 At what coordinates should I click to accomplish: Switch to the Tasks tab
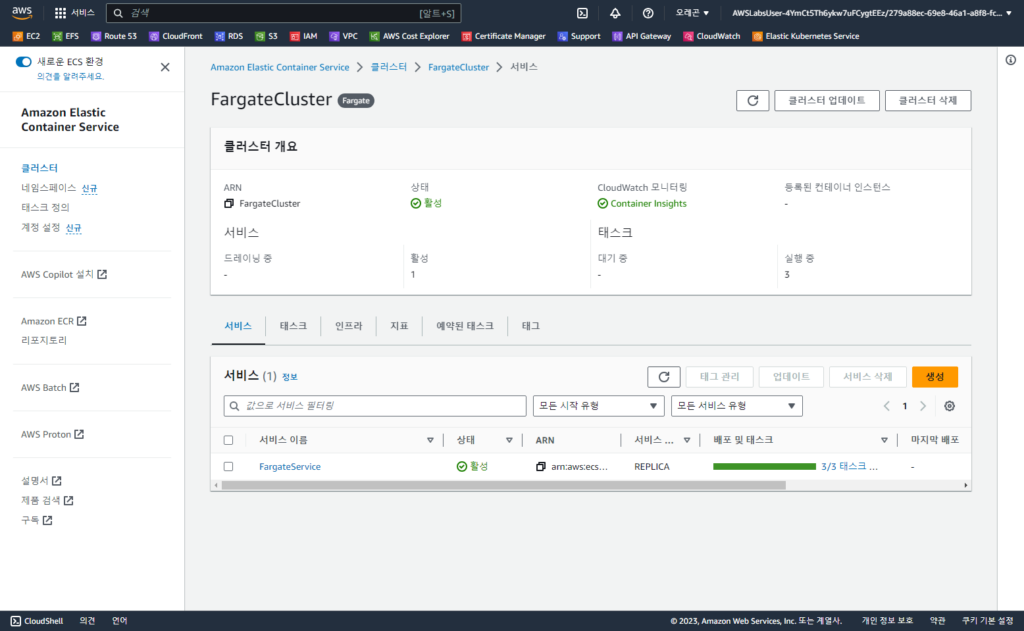(293, 326)
